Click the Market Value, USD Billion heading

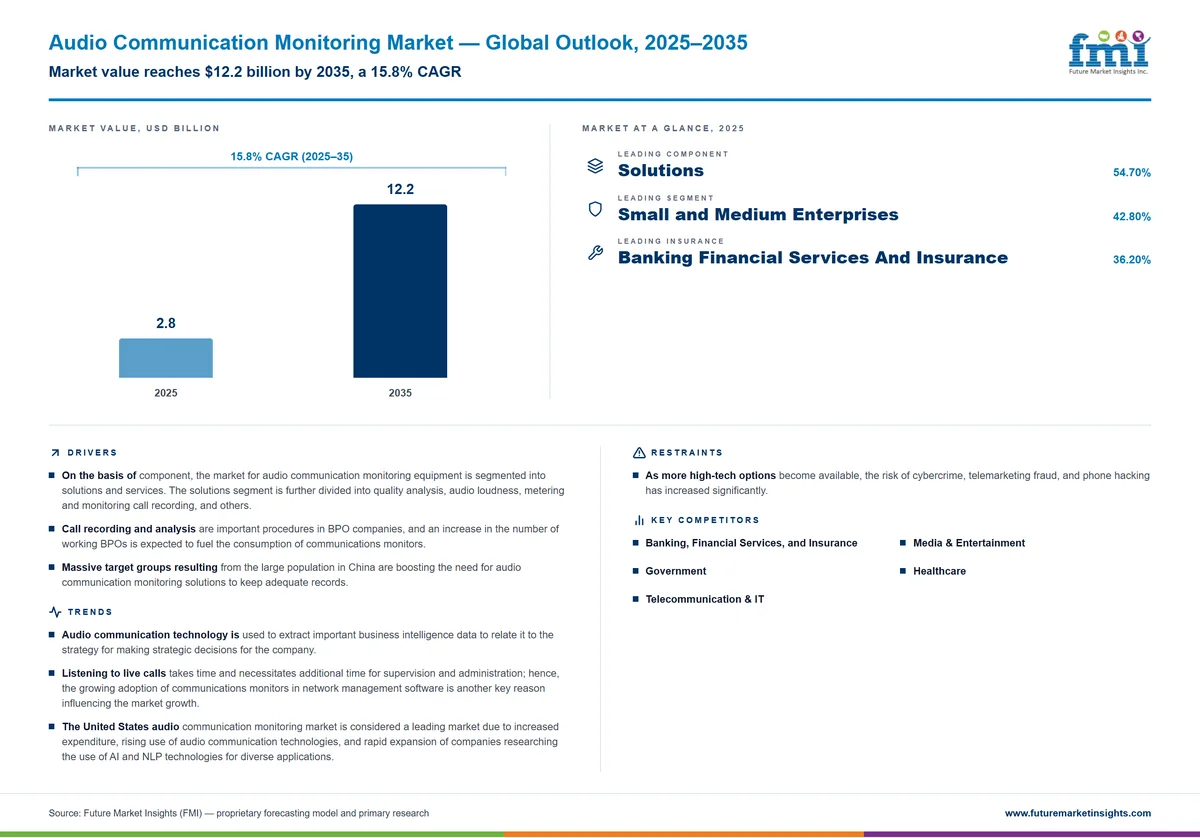(134, 128)
